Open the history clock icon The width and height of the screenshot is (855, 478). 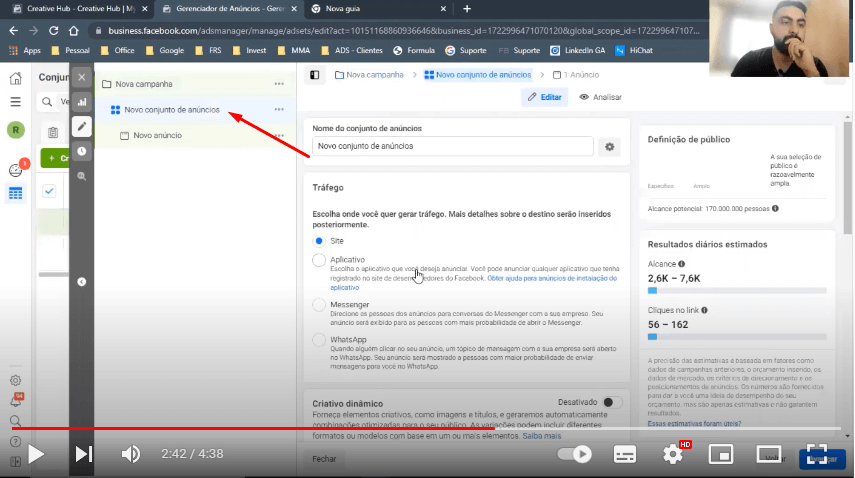pos(82,151)
